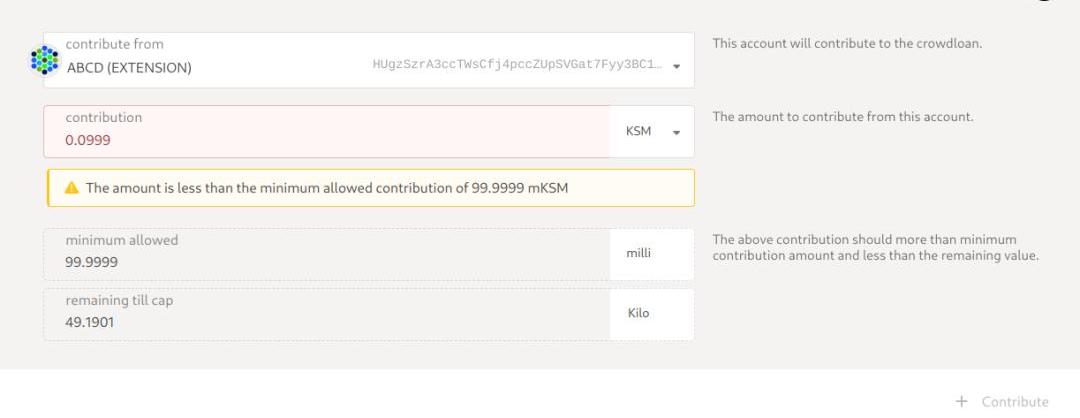Click the yellow warning triangle icon
Image resolution: width=1080 pixels, height=418 pixels.
pos(71,188)
